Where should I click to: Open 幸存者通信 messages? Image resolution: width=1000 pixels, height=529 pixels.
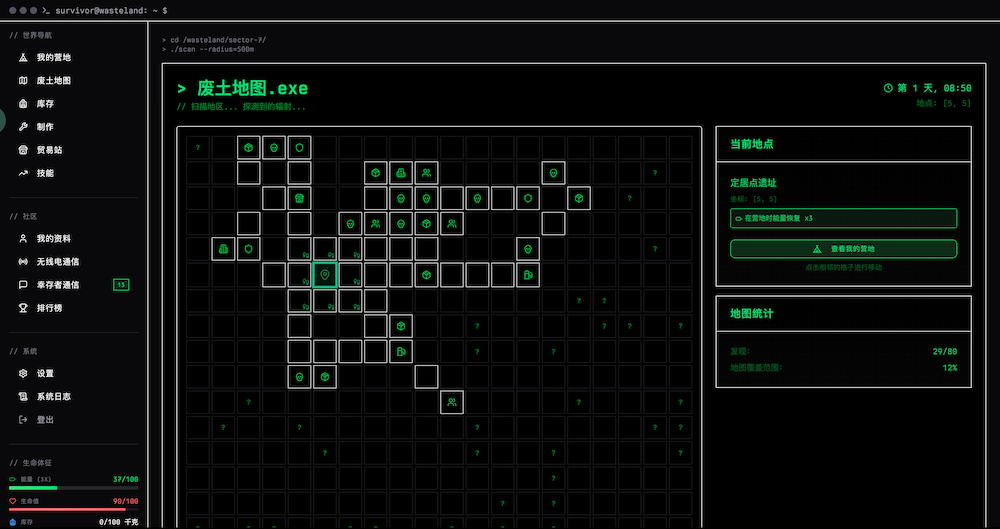pos(57,285)
